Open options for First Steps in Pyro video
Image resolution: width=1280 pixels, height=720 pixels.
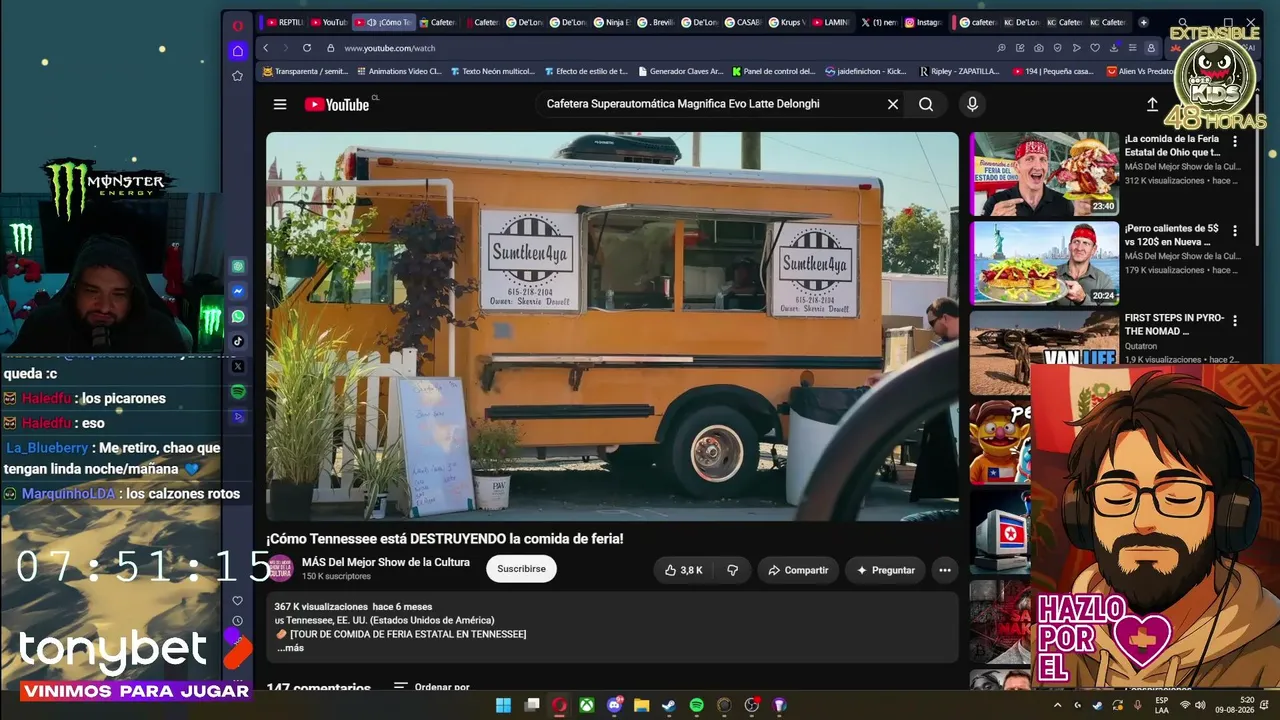point(1235,320)
